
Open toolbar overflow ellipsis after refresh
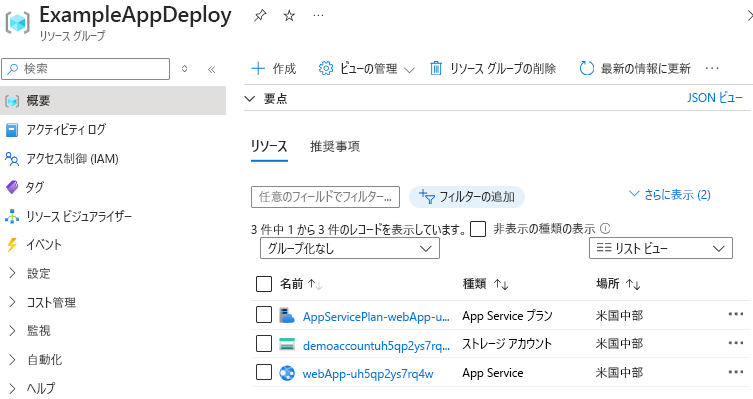click(x=712, y=68)
